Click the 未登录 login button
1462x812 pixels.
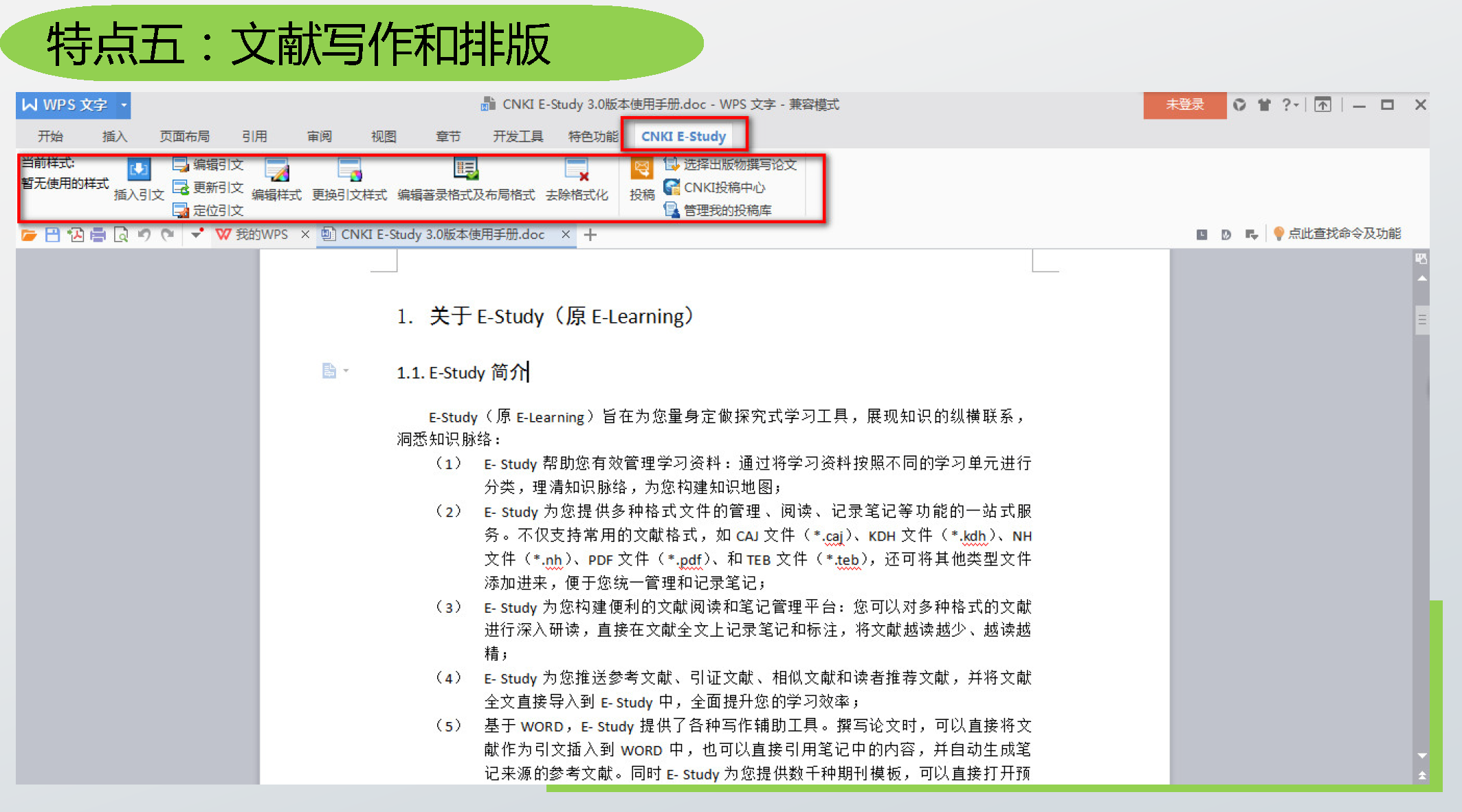pos(1184,105)
